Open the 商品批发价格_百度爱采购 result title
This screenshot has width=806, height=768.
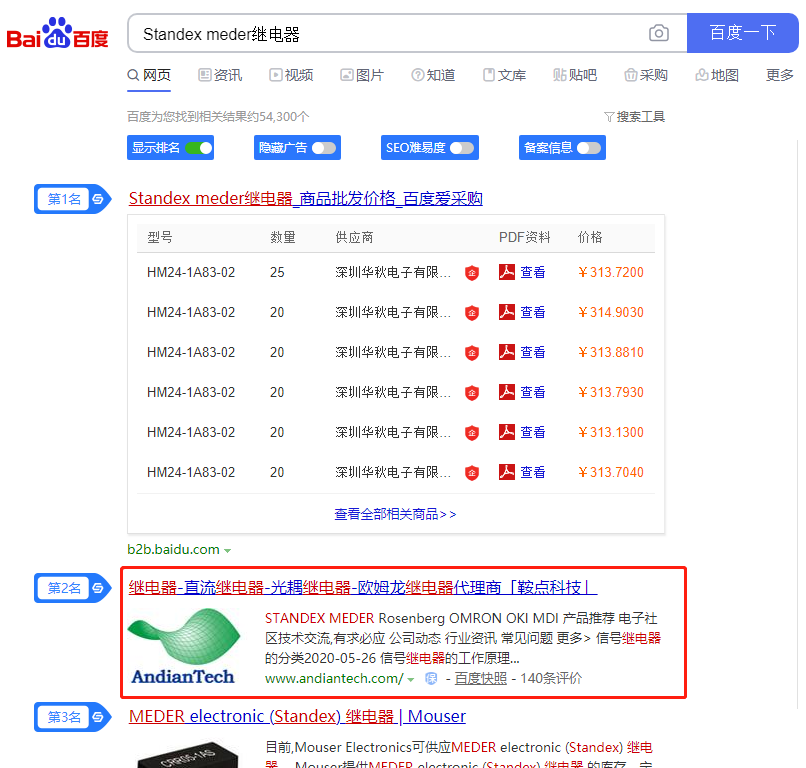click(305, 198)
